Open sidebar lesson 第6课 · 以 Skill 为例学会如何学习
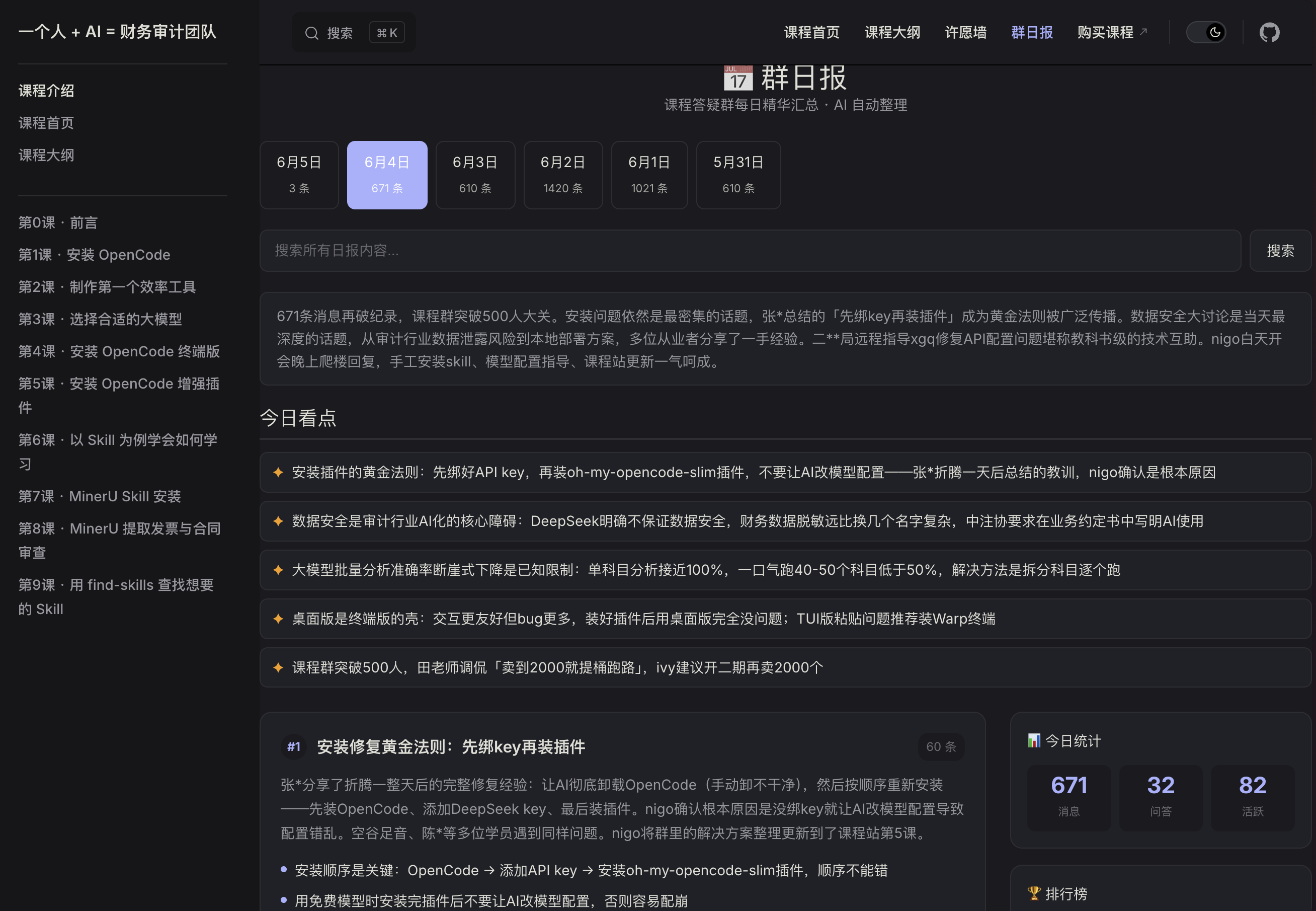The width and height of the screenshot is (1316, 911). [118, 451]
